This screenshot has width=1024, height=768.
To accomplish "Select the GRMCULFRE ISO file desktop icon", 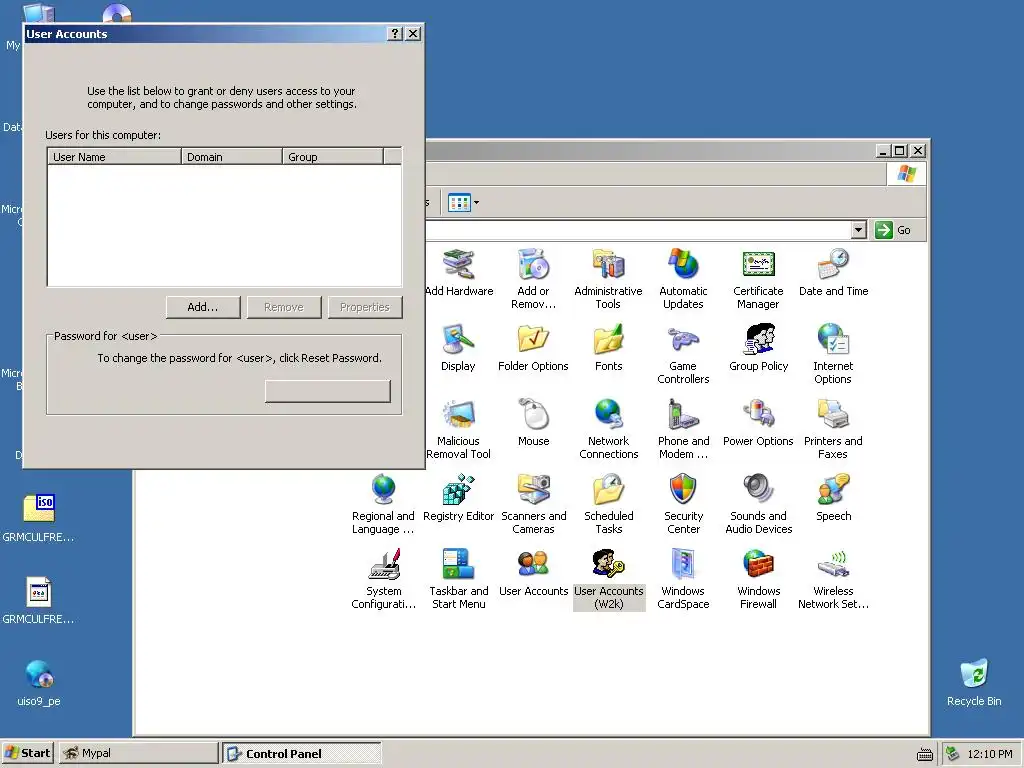I will pos(39,518).
